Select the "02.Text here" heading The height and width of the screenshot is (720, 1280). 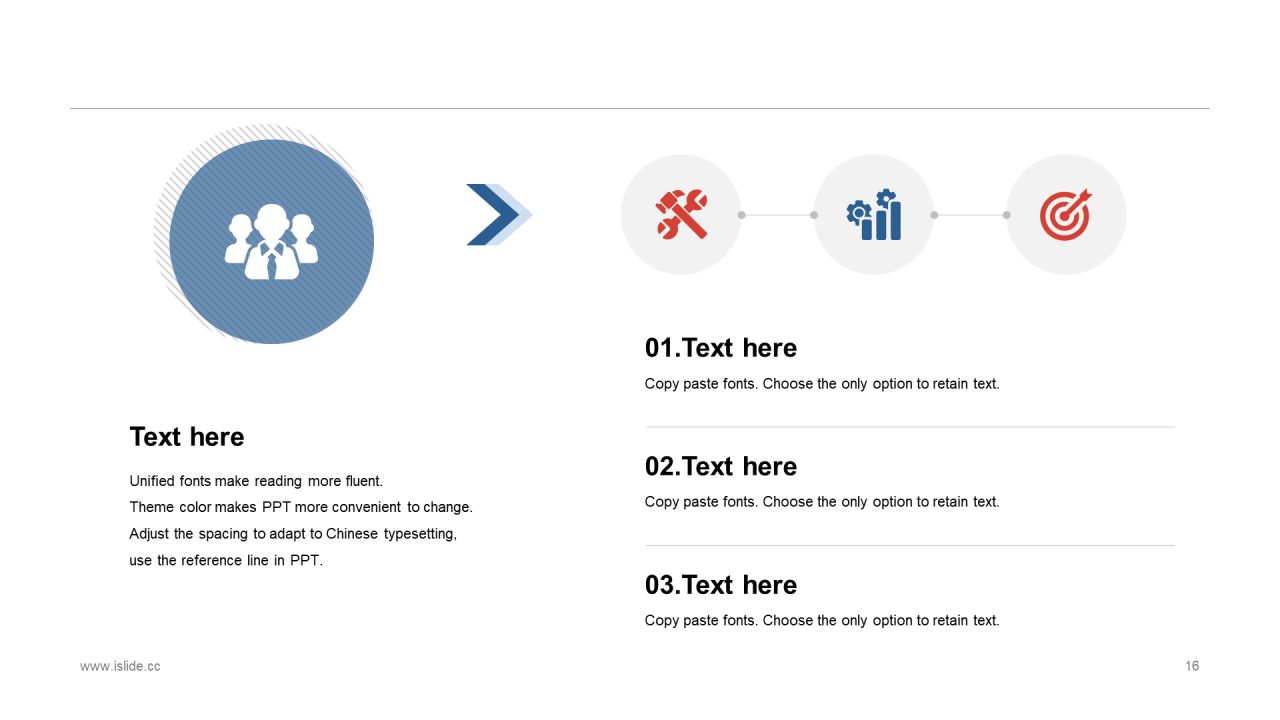(x=721, y=466)
